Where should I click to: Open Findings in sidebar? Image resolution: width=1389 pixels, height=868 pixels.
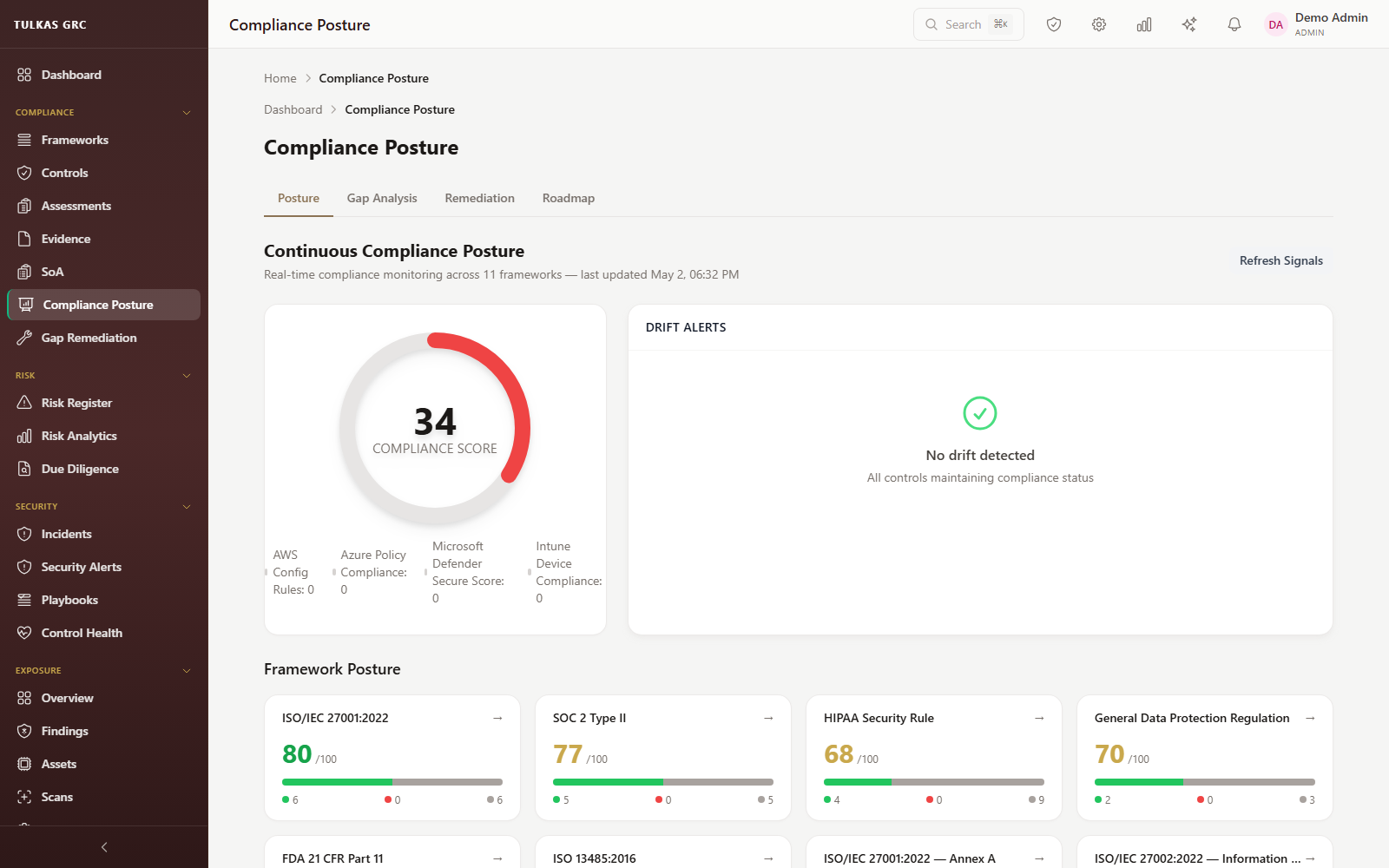104,731
